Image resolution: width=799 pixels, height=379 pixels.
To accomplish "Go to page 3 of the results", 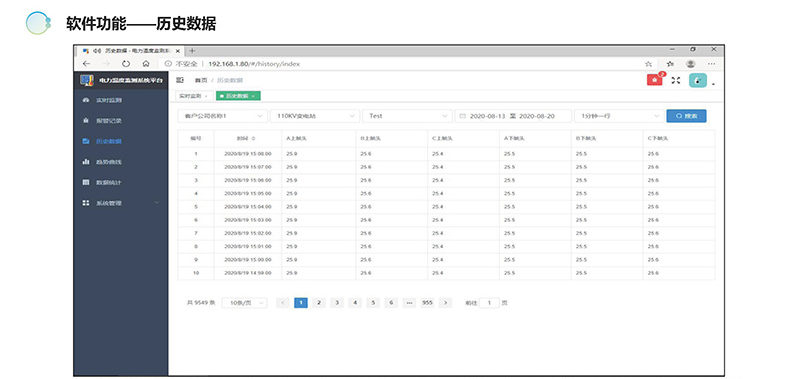I will 337,303.
